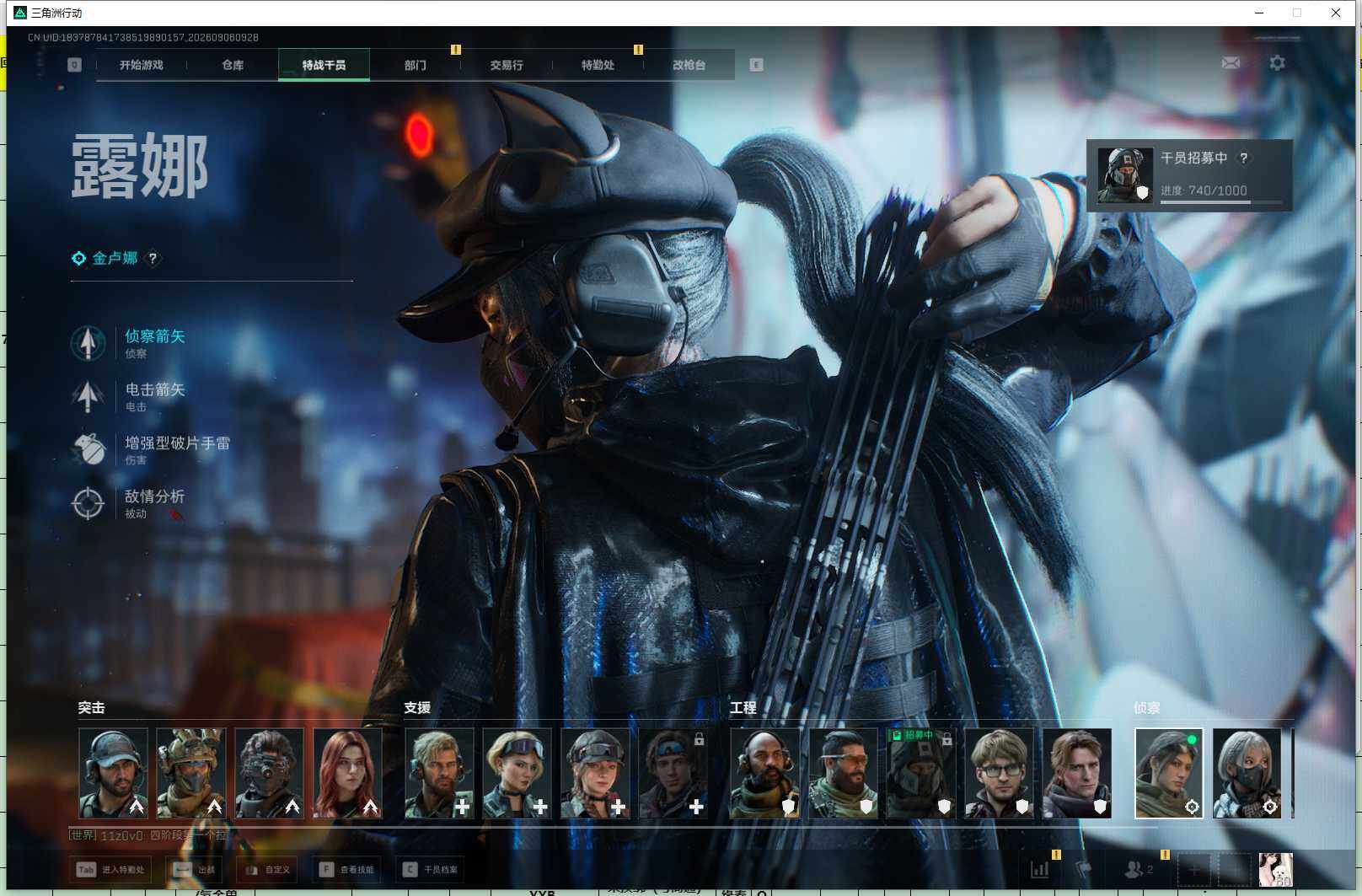The width and height of the screenshot is (1362, 896).
Task: Select the 招募中 hooded 工程 operator
Action: tap(922, 773)
